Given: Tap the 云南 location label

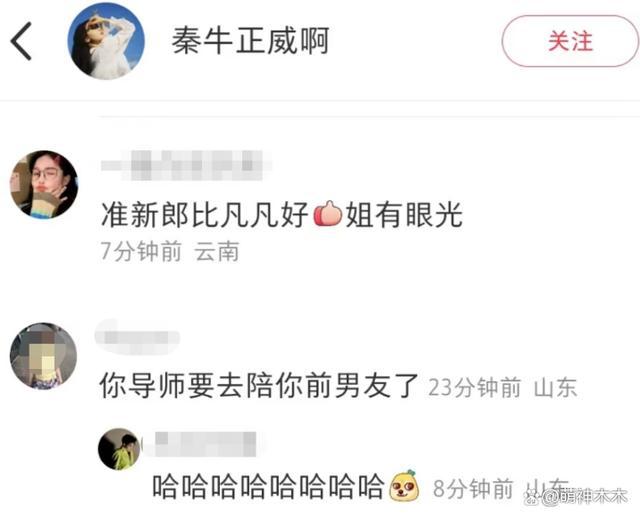Looking at the screenshot, I should 217,251.
